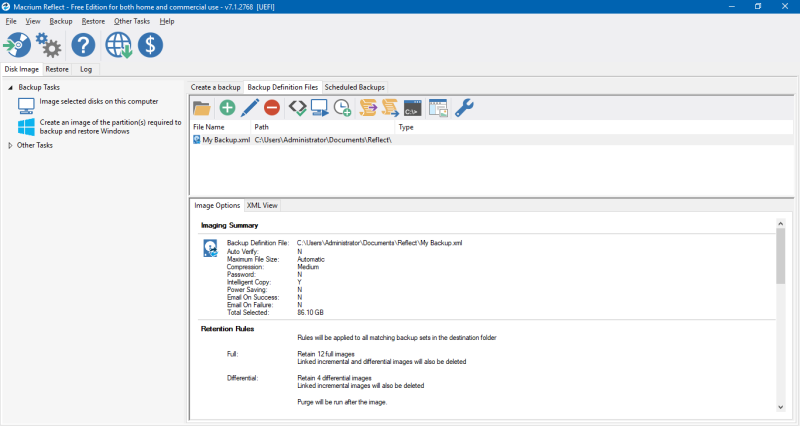
Task: Click Image selected disks on this computer
Action: (x=98, y=101)
